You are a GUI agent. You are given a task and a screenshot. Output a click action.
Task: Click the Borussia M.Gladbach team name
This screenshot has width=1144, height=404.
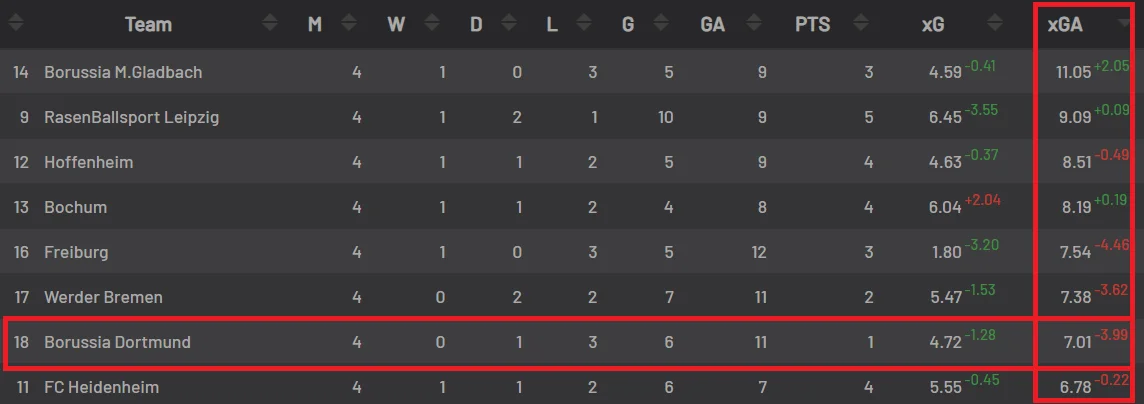click(x=123, y=72)
